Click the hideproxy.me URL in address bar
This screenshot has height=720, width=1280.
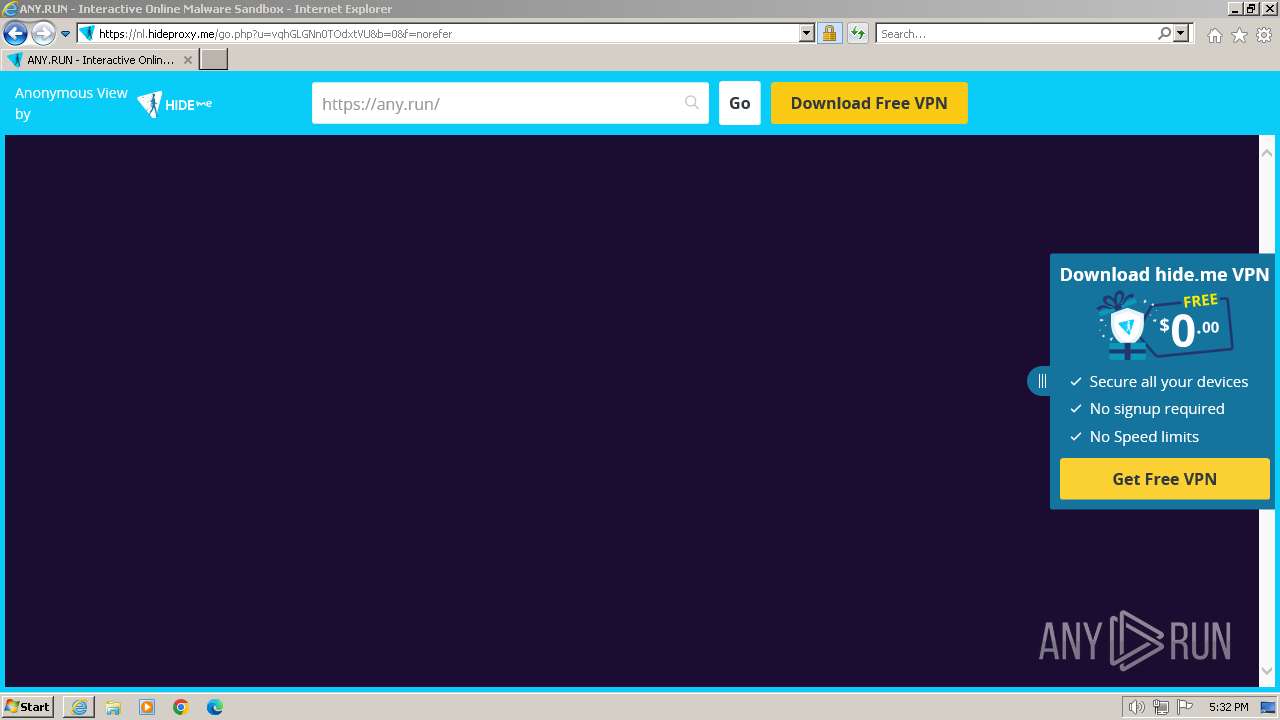(x=275, y=34)
